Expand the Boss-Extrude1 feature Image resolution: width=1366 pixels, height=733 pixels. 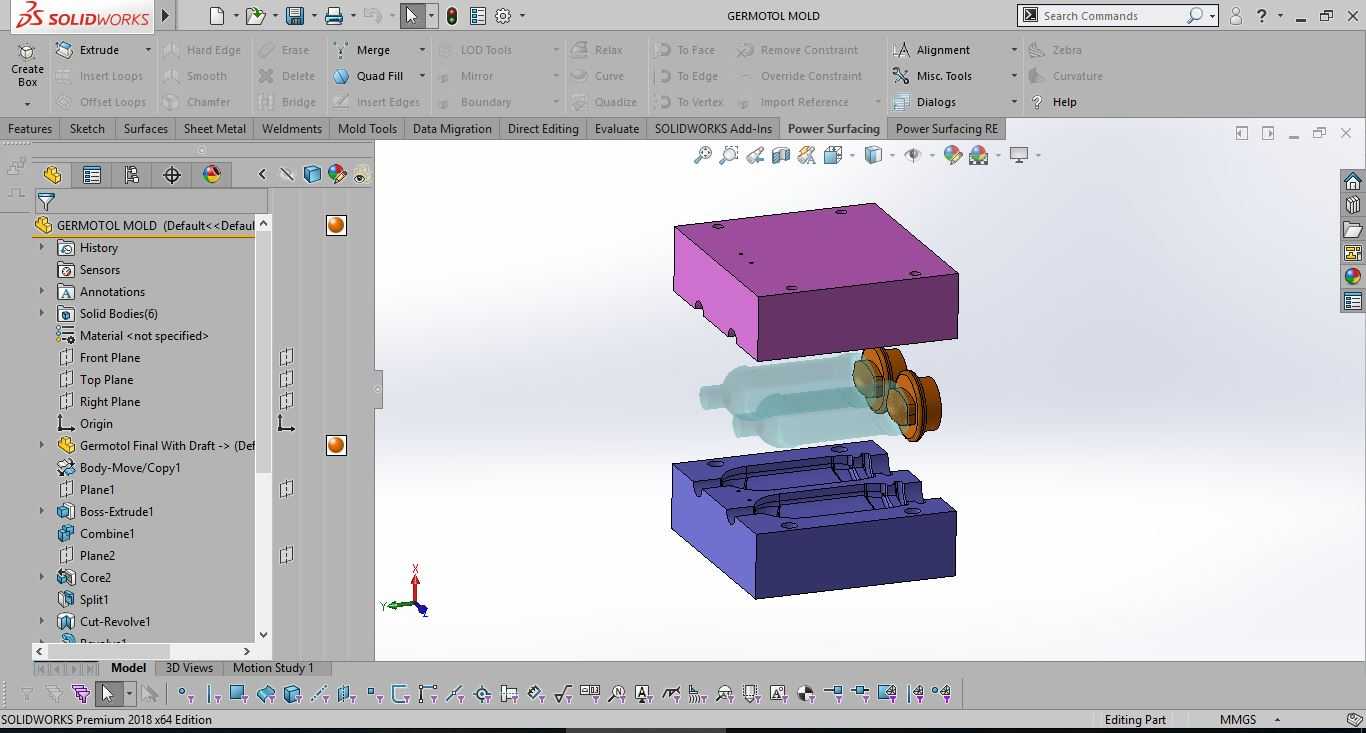(x=42, y=511)
